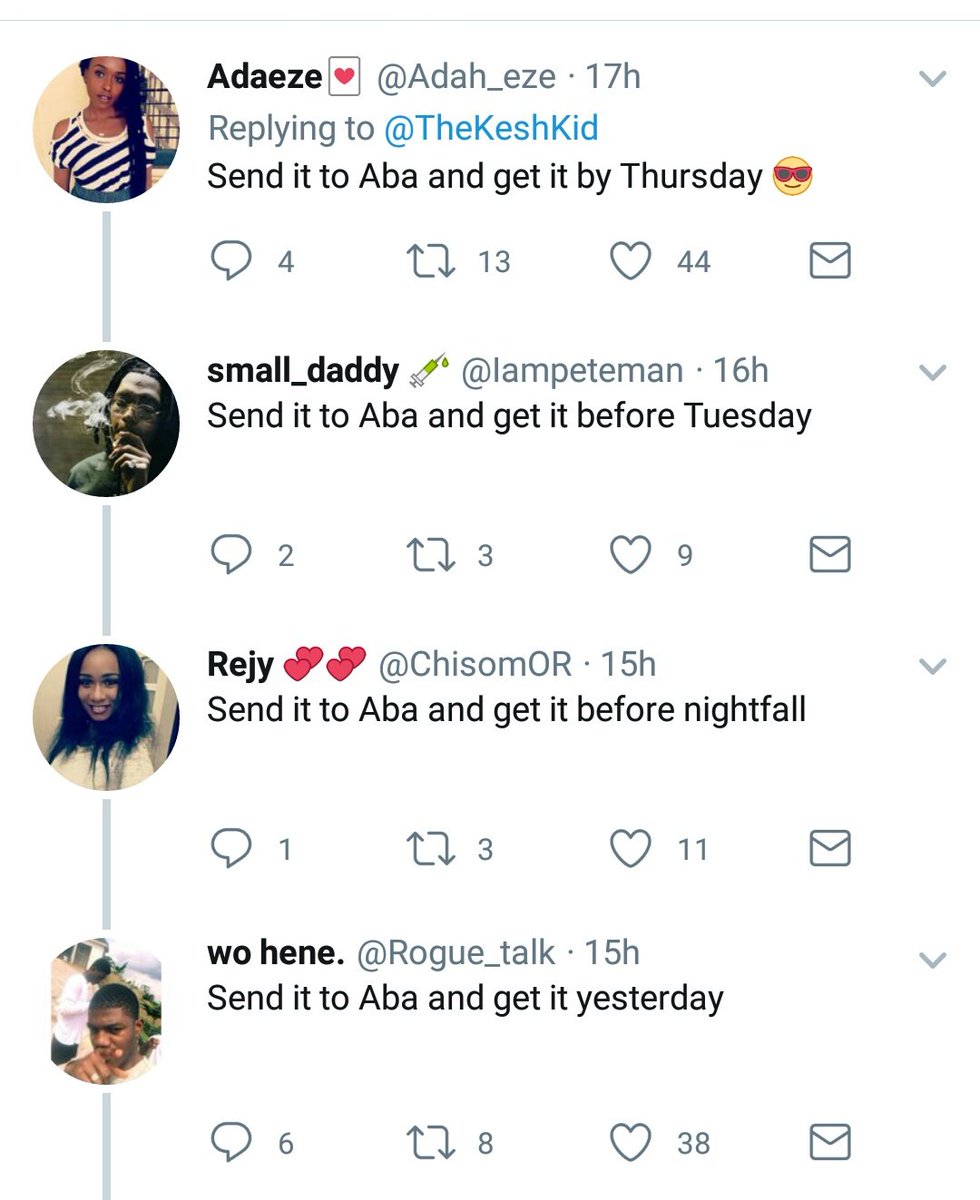Retweet Rejy's before nightfall tweet

pyautogui.click(x=430, y=849)
